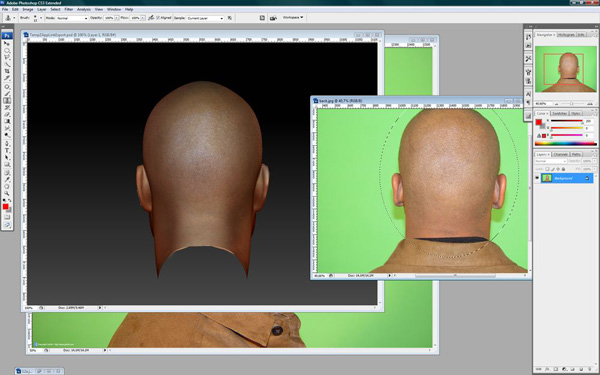Open the Tool Preset picker dropdown
Viewport: 600px width, 375px height.
(14, 18)
